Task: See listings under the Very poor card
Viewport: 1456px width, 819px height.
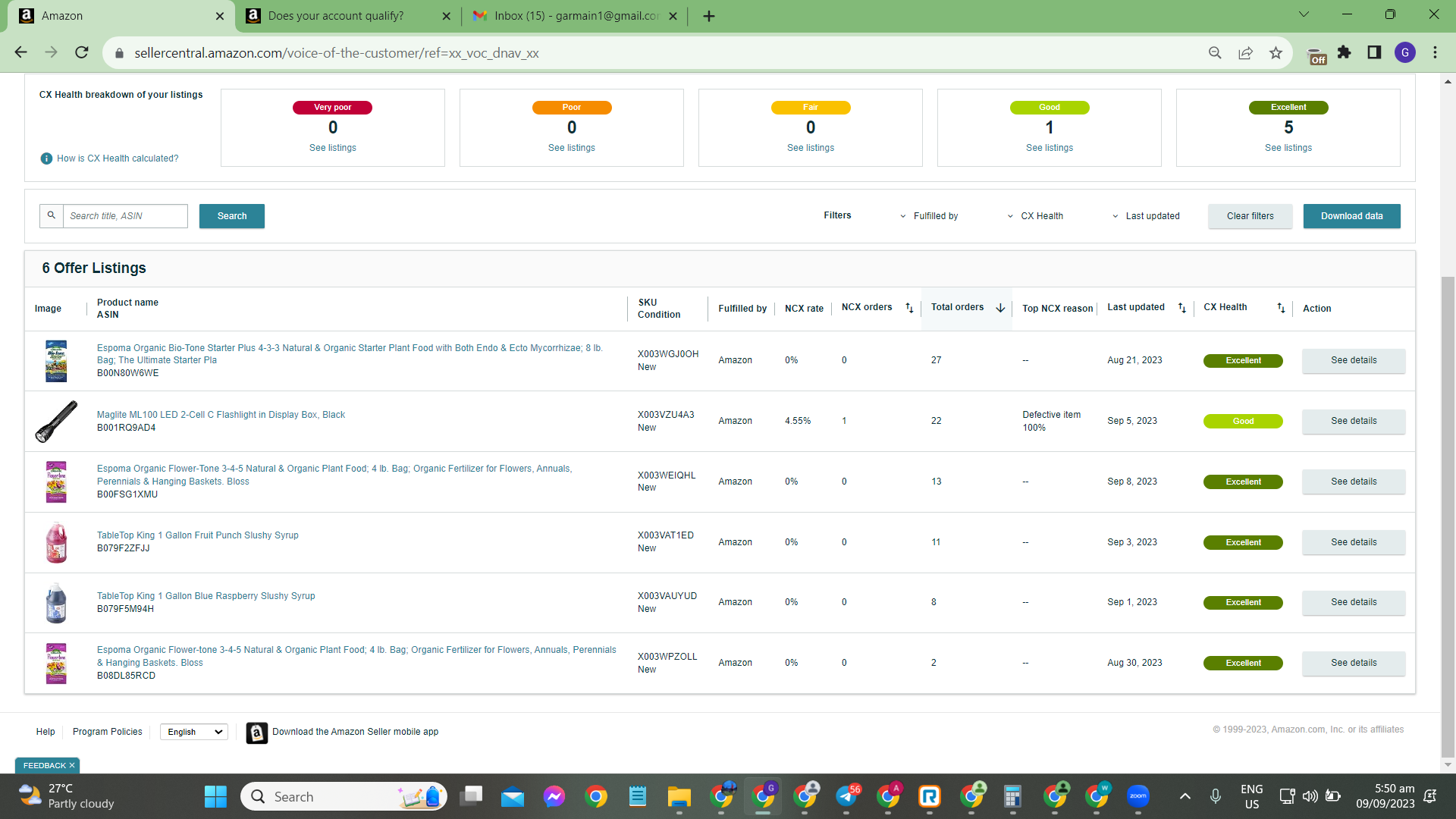Action: click(333, 148)
